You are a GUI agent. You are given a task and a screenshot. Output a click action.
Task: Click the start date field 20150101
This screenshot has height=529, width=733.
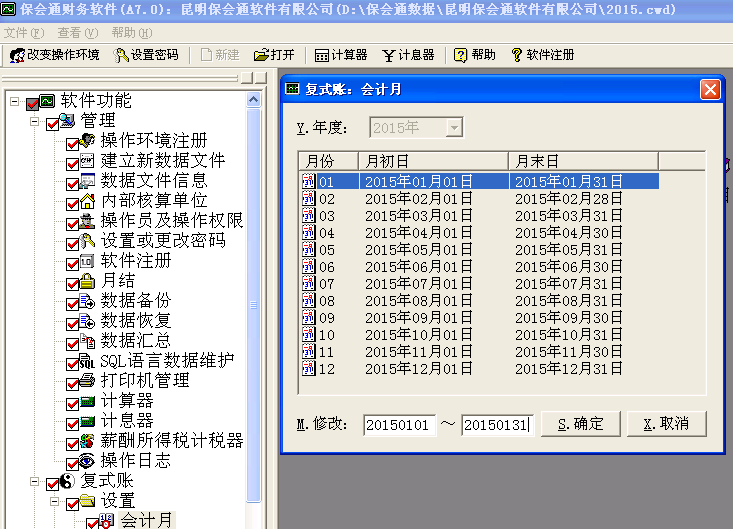coord(399,424)
